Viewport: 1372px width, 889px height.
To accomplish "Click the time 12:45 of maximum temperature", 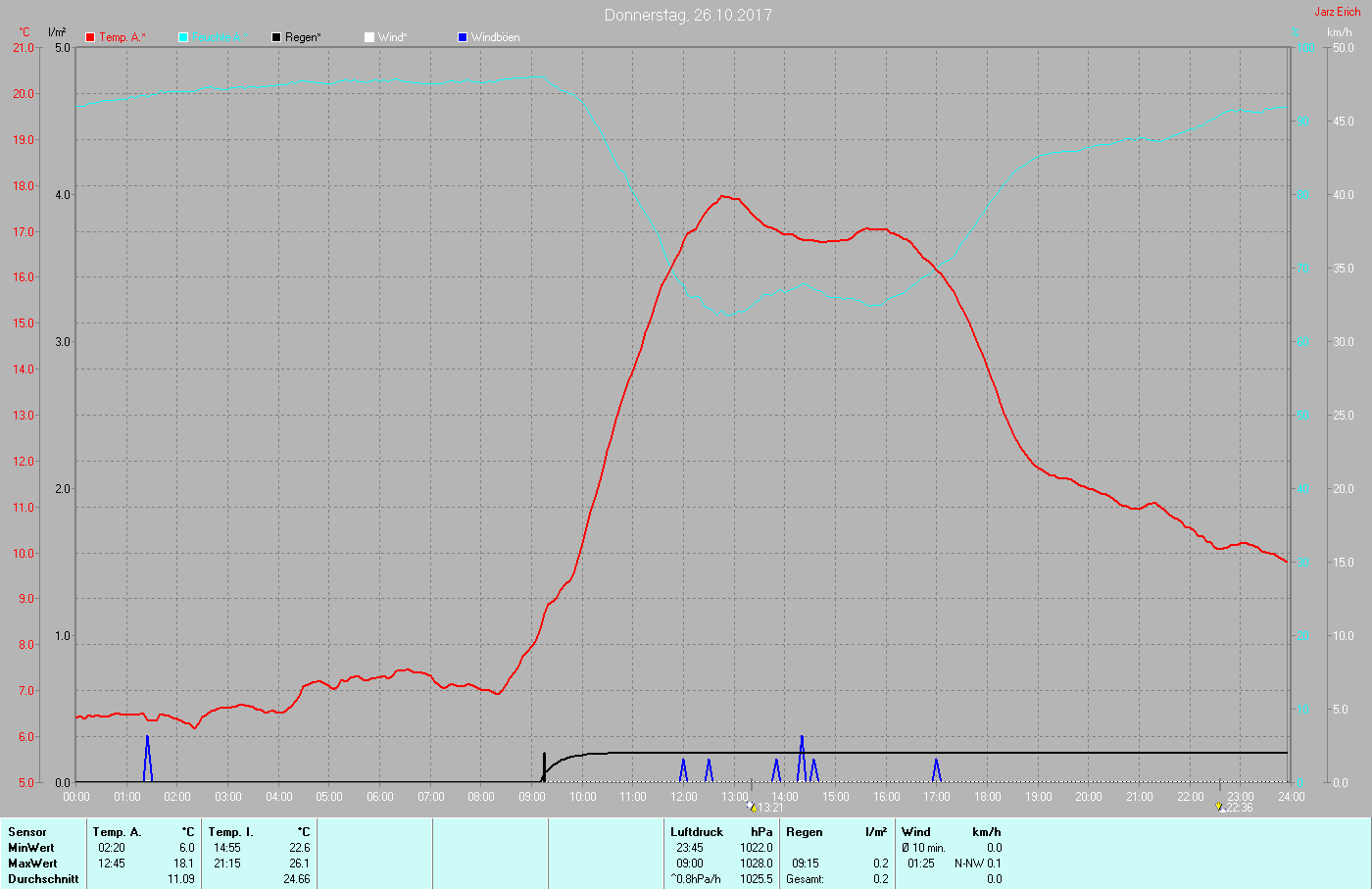I will coord(112,864).
